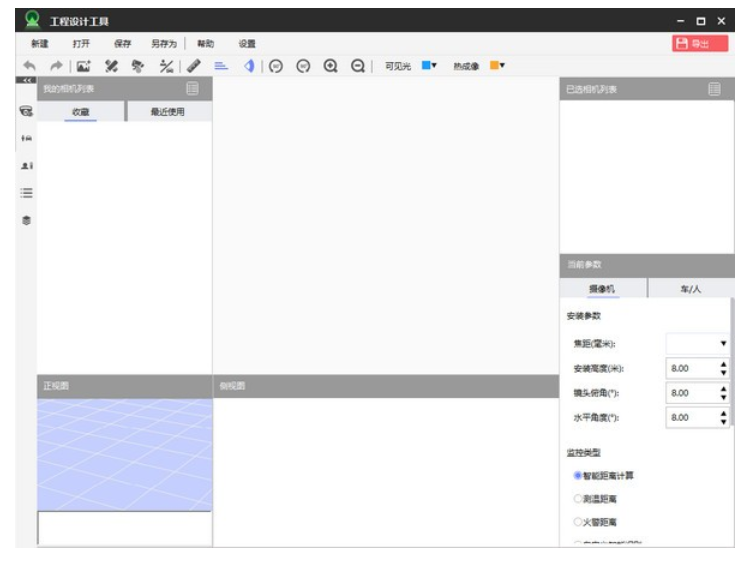
Task: Click the orange 热成像 color swatch
Action: coord(494,65)
